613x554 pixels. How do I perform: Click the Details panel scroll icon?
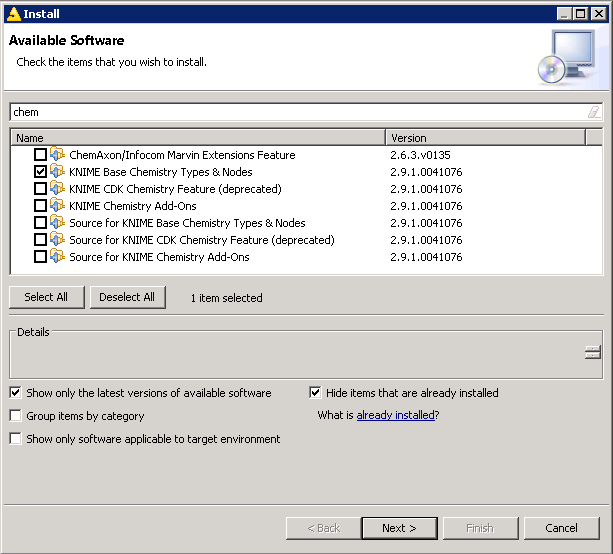(593, 351)
